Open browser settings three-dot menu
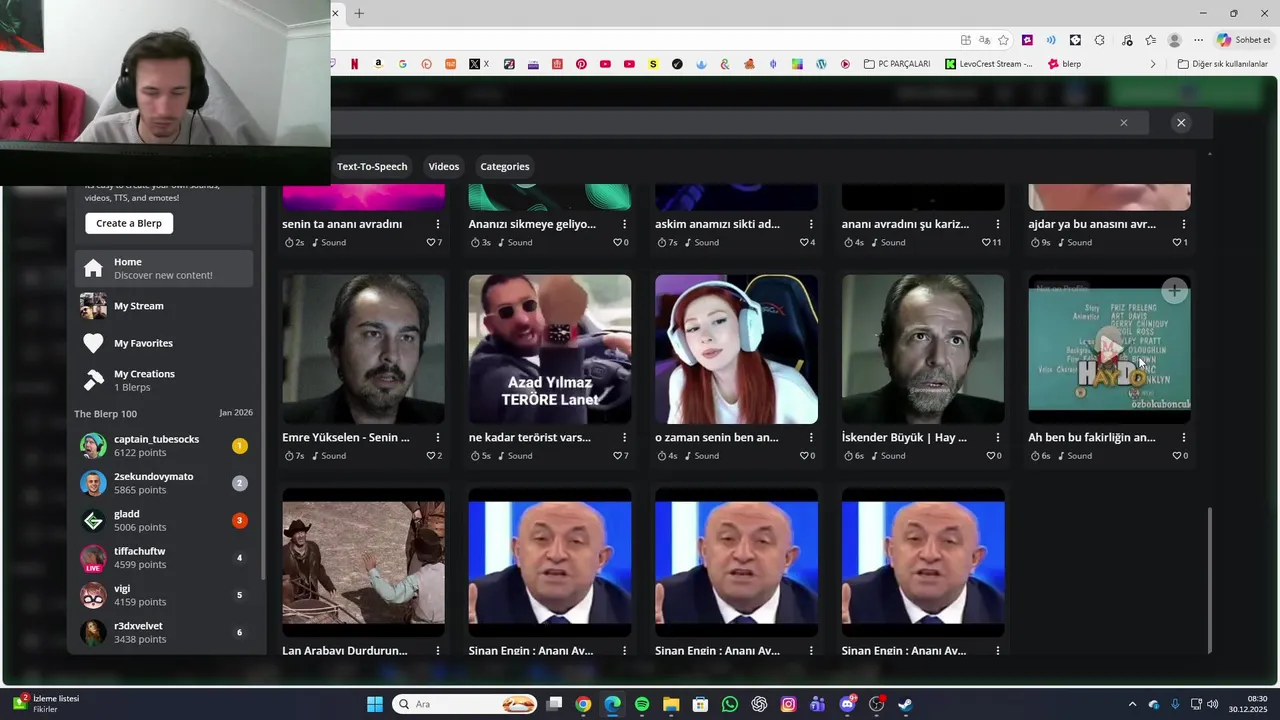1280x720 pixels. (1198, 40)
